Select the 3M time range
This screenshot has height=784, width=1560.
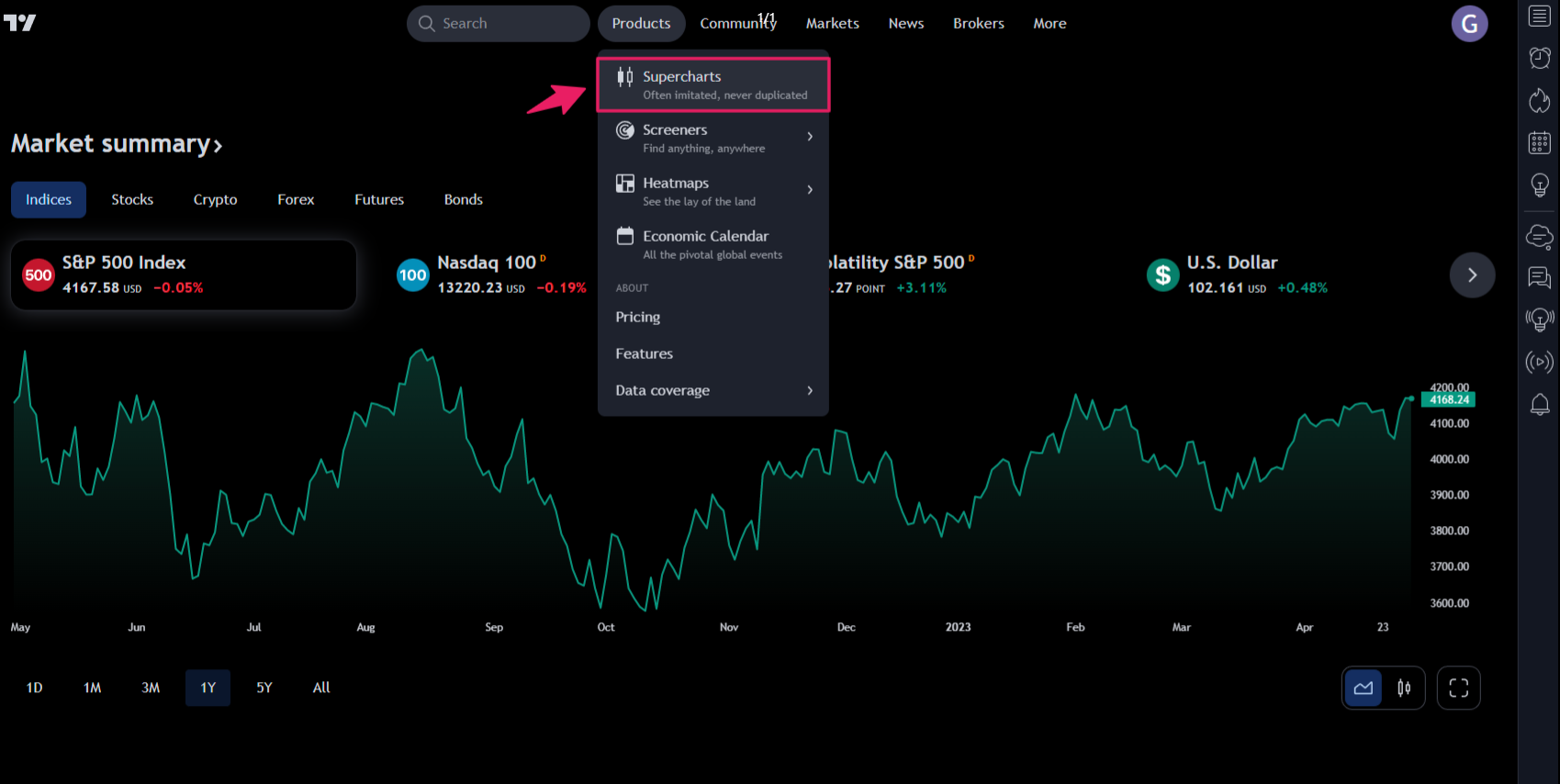click(x=151, y=688)
